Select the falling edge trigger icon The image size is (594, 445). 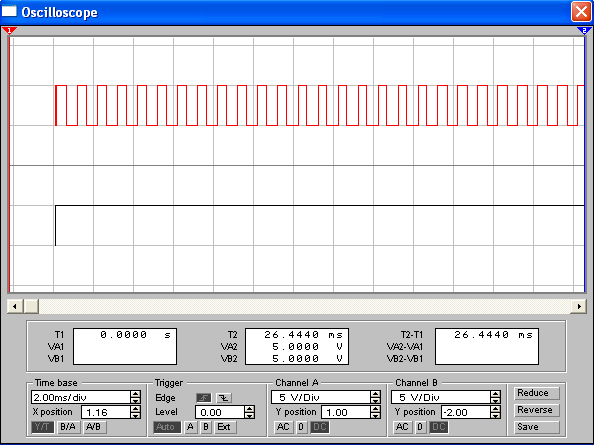click(224, 398)
